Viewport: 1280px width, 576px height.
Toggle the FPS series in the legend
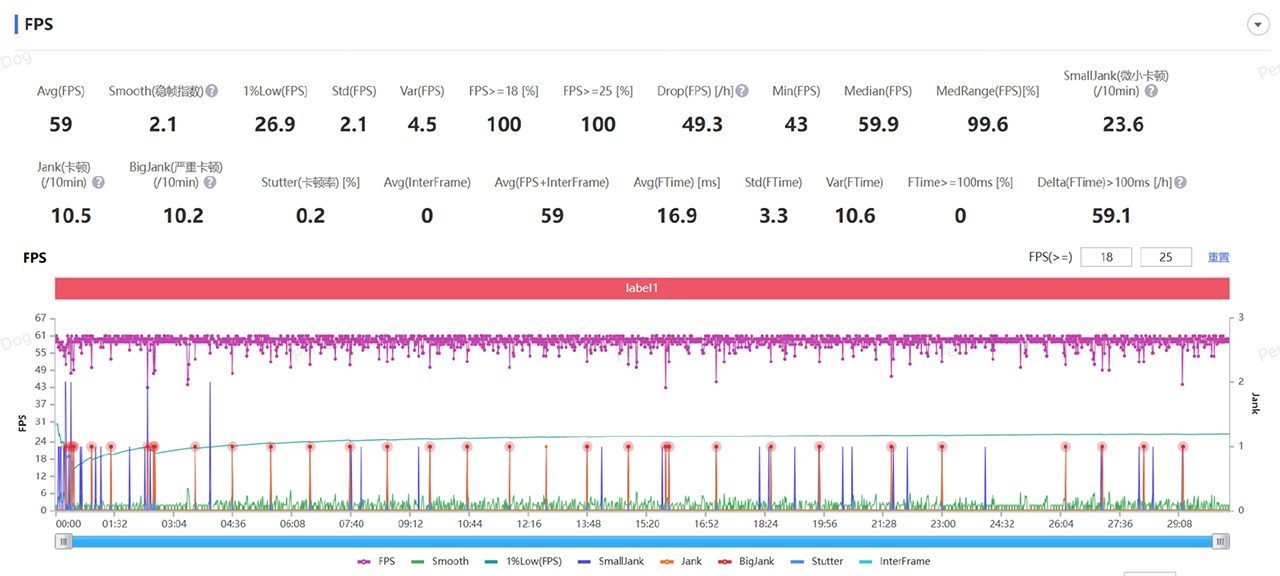(x=376, y=561)
